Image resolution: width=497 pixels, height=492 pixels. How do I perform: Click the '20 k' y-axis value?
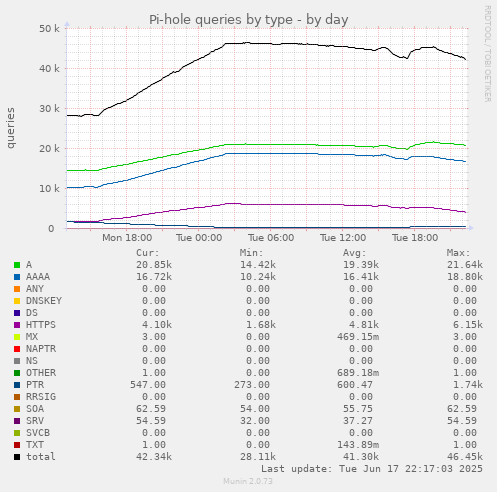pyautogui.click(x=49, y=149)
